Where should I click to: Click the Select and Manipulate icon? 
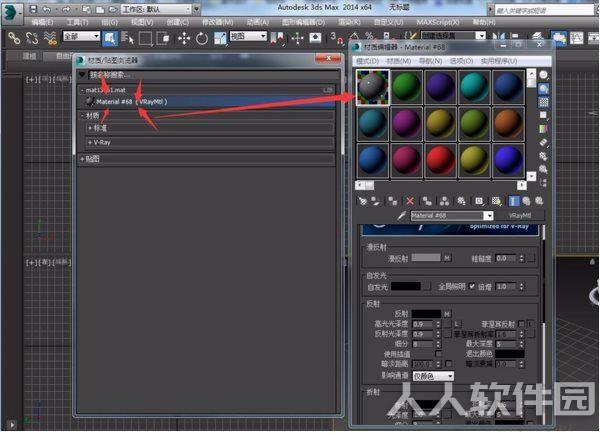click(297, 38)
